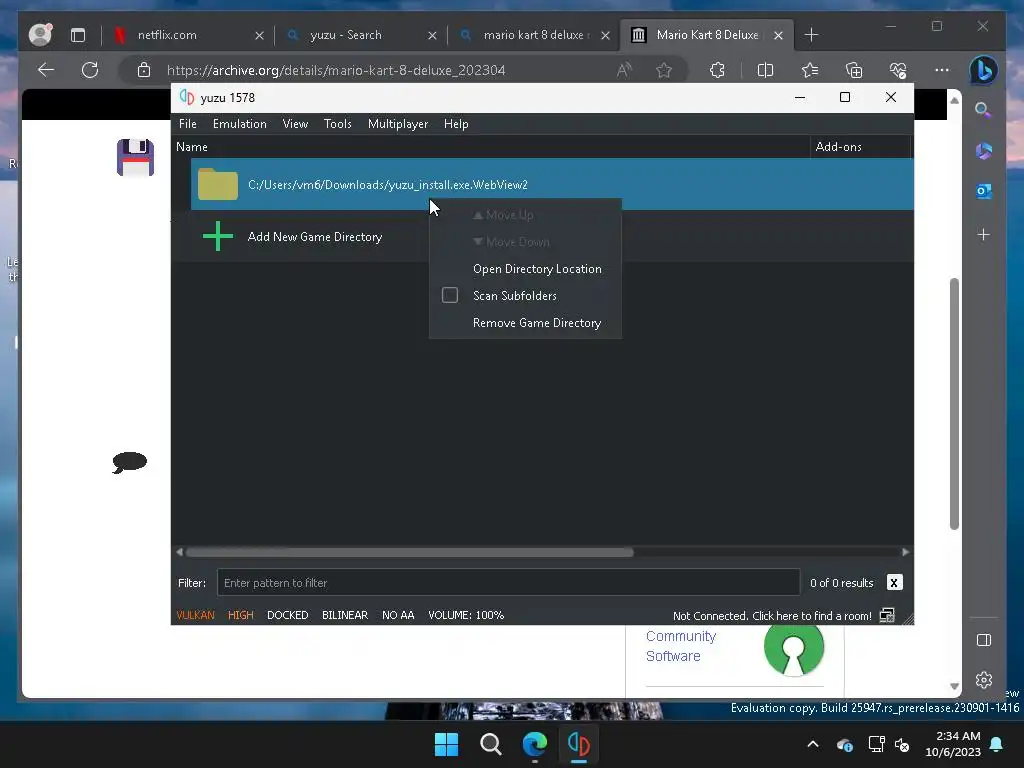This screenshot has width=1024, height=768.
Task: Open the tab actions menu icon
Action: point(78,35)
